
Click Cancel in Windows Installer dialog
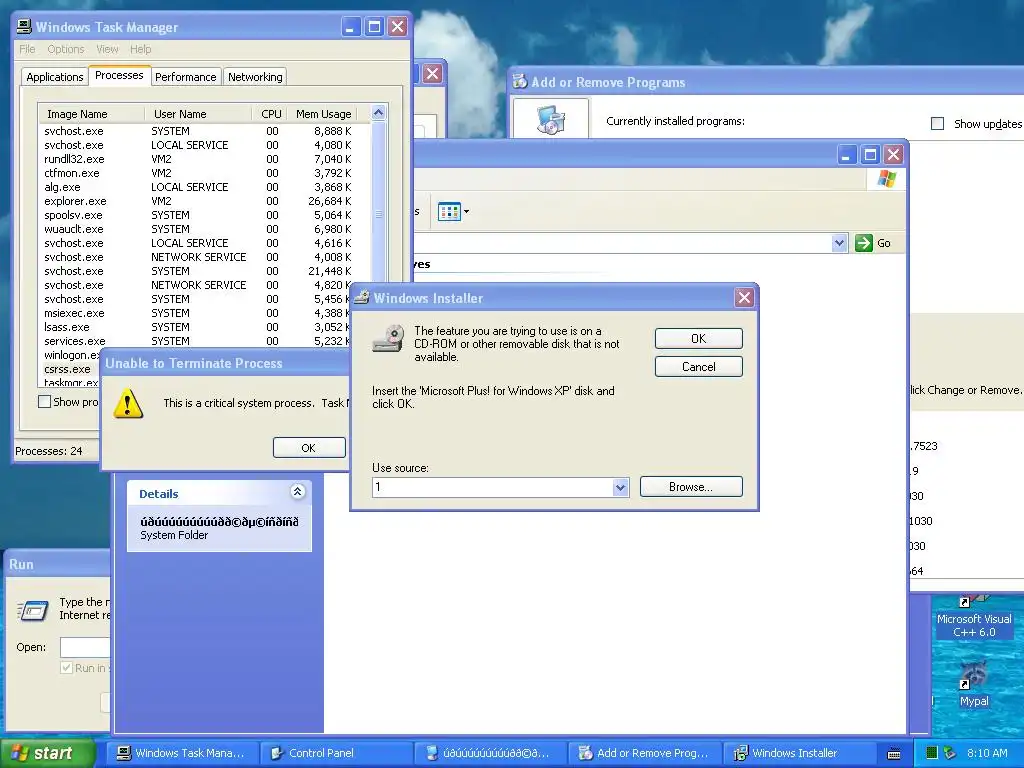[x=698, y=366]
